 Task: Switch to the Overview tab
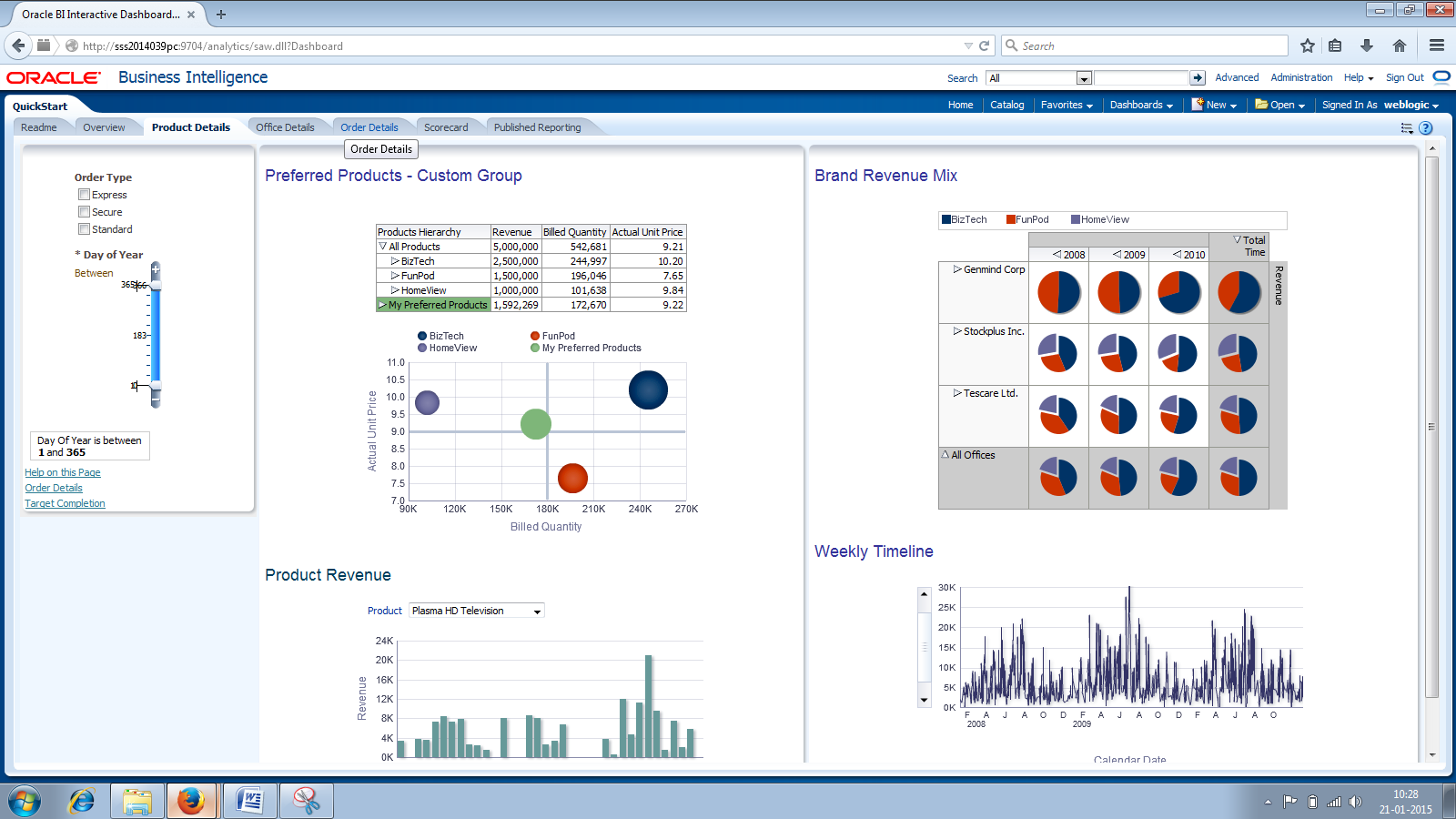click(x=104, y=127)
